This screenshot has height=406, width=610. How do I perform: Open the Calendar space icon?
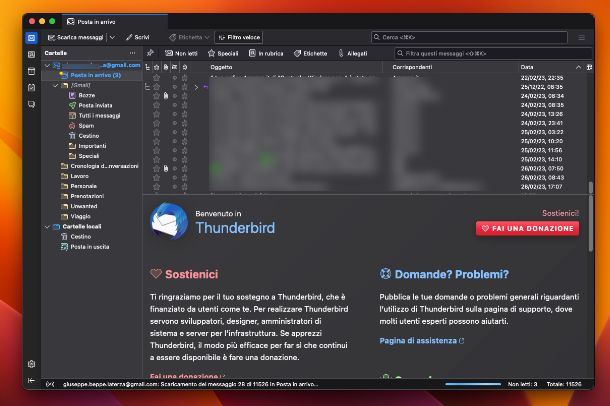click(32, 71)
